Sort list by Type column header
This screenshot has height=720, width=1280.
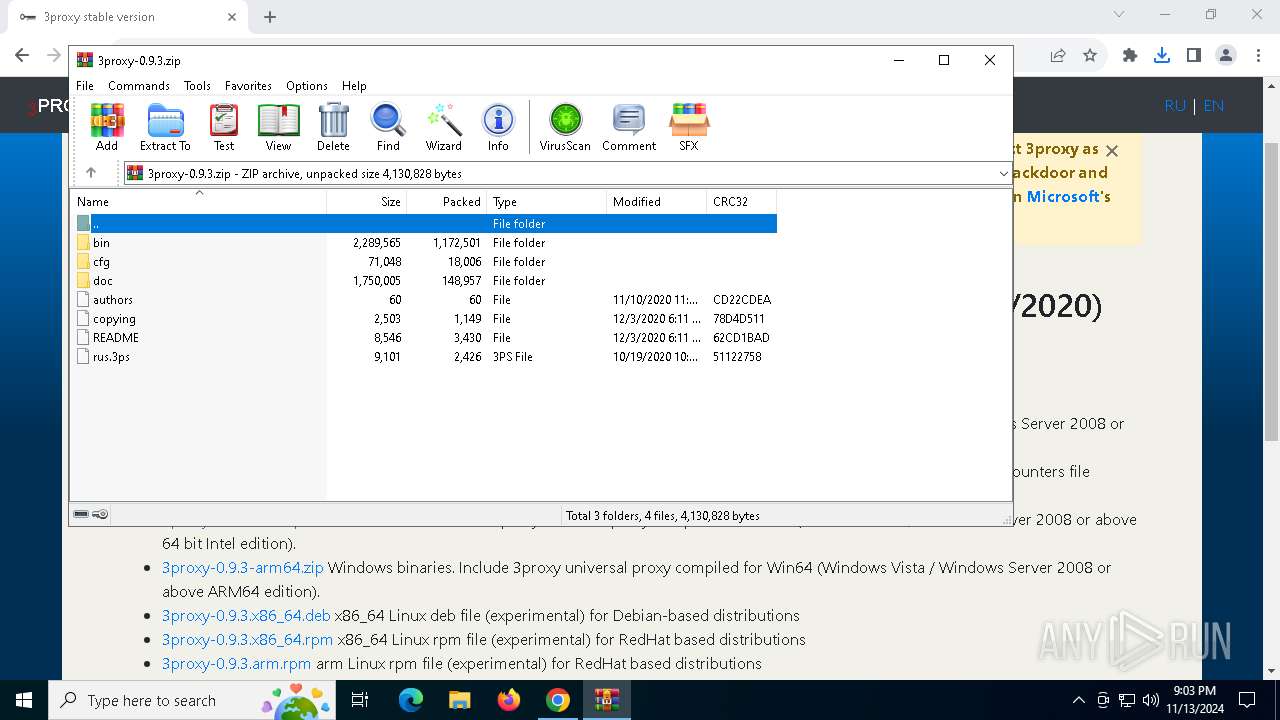pyautogui.click(x=546, y=201)
